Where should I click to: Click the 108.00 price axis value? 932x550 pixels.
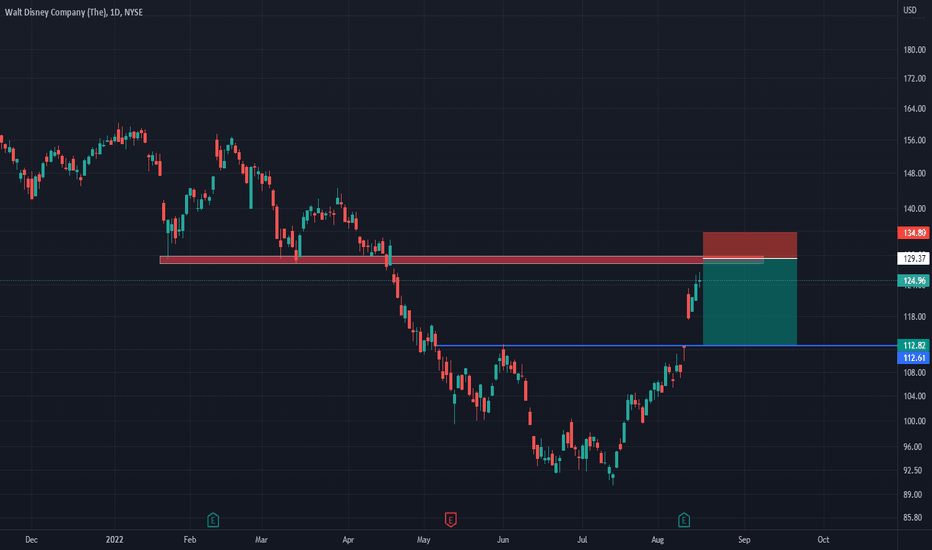(914, 373)
